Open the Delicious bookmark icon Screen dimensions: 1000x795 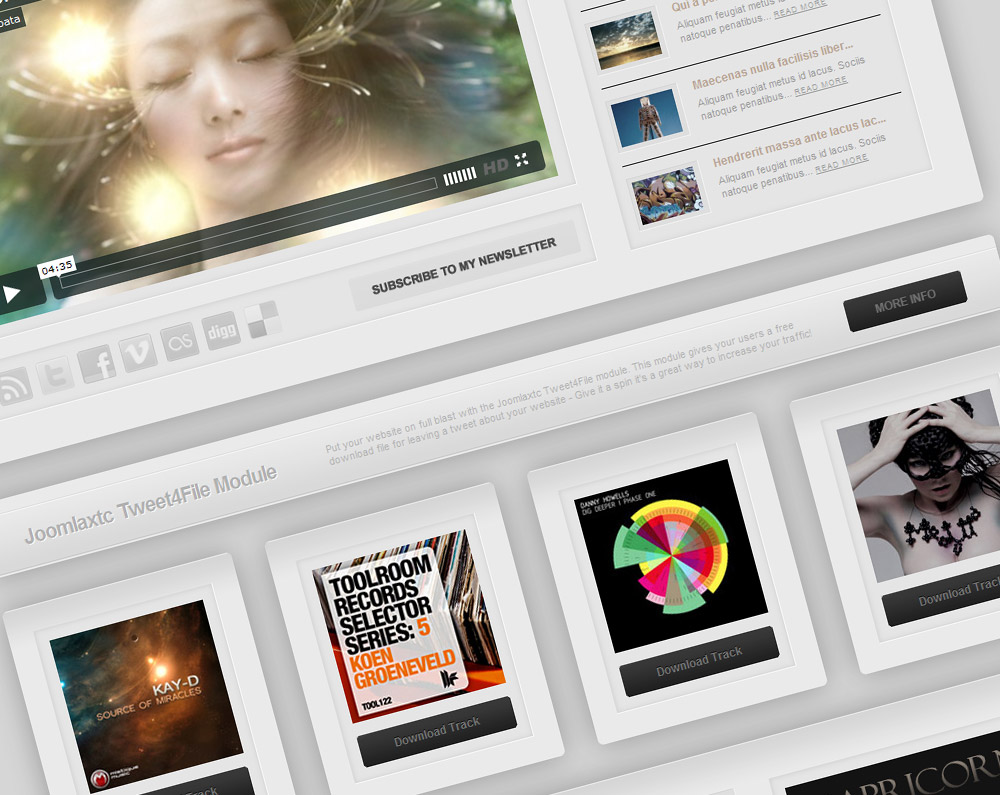click(264, 319)
